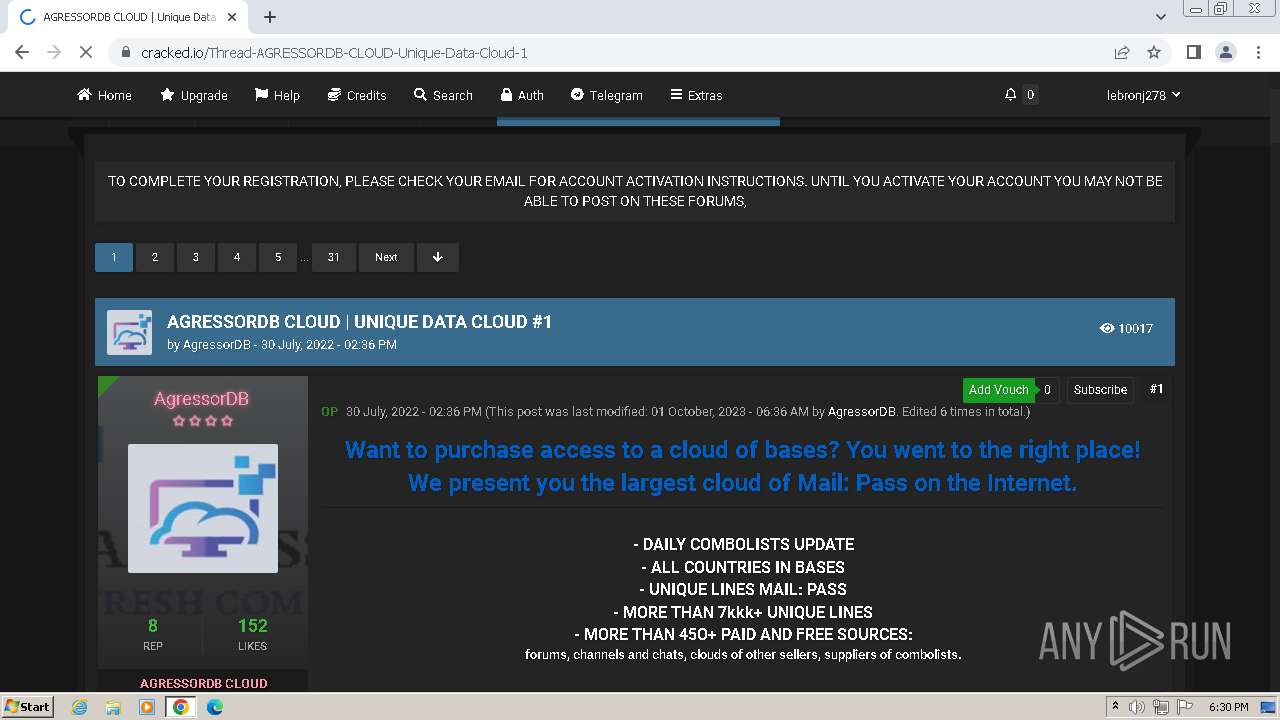The height and width of the screenshot is (720, 1280).
Task: Go to thread page 4
Action: click(x=237, y=257)
